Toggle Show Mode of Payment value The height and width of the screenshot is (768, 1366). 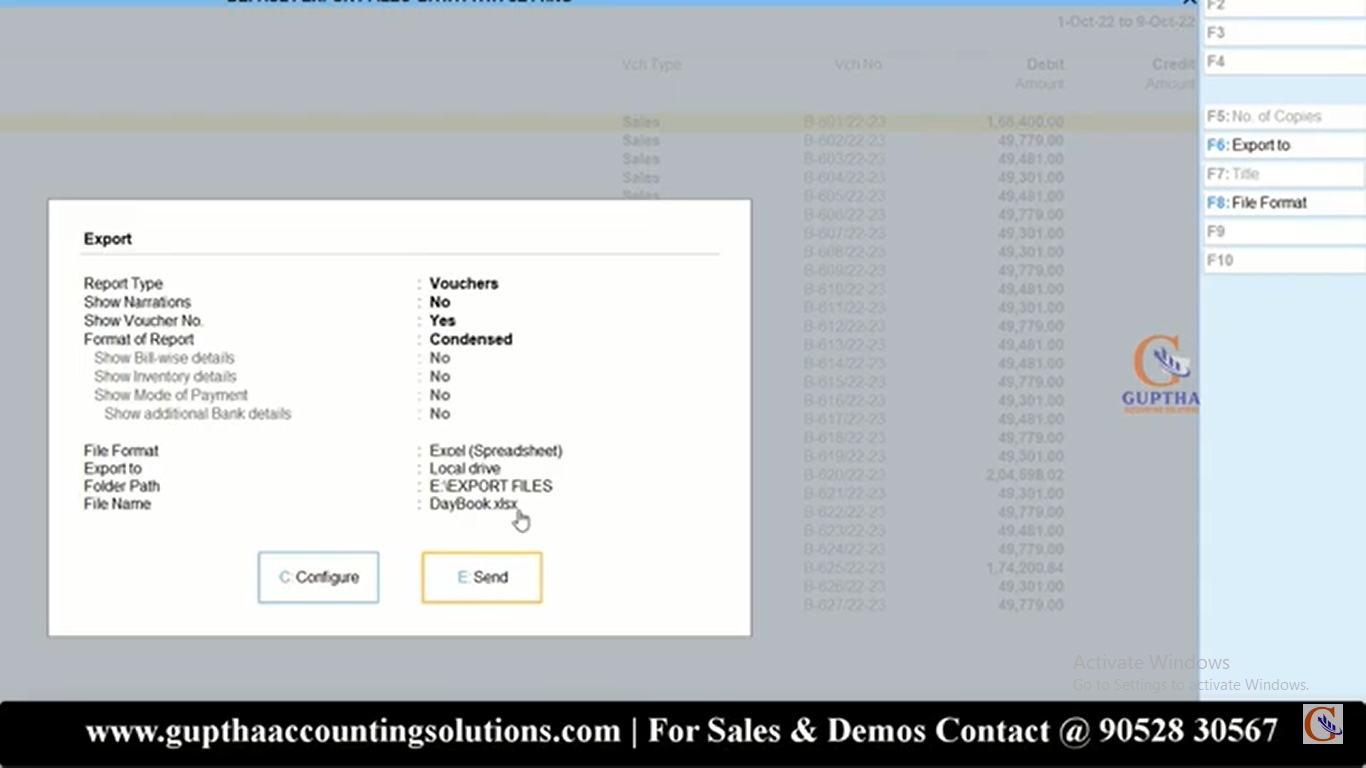(440, 395)
